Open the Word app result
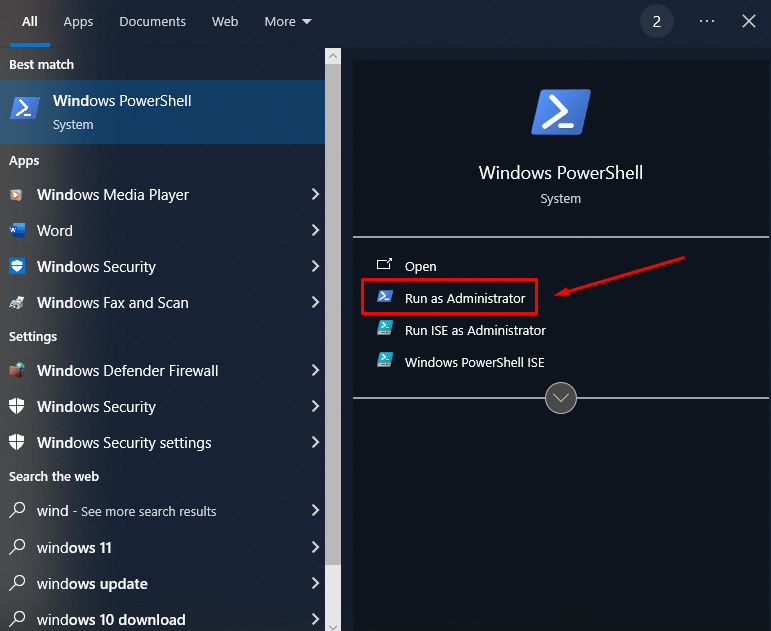Viewport: 771px width, 631px height. click(162, 231)
